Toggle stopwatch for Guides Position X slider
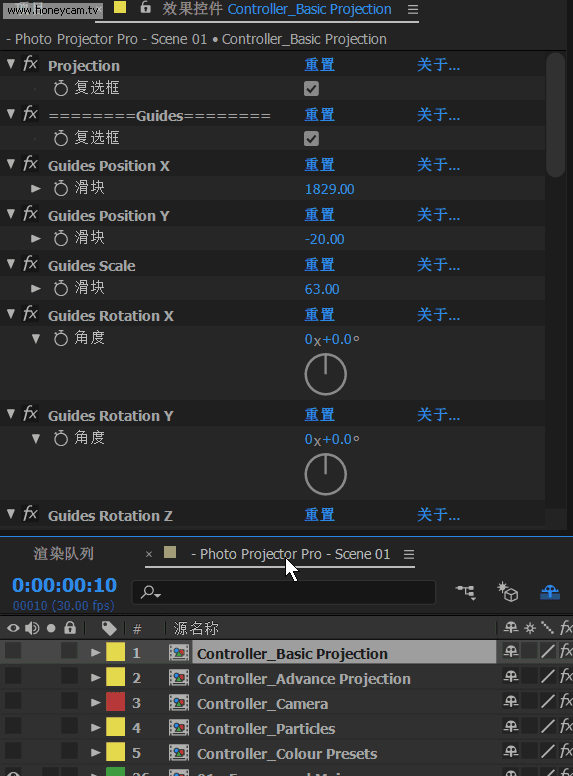 [x=61, y=189]
